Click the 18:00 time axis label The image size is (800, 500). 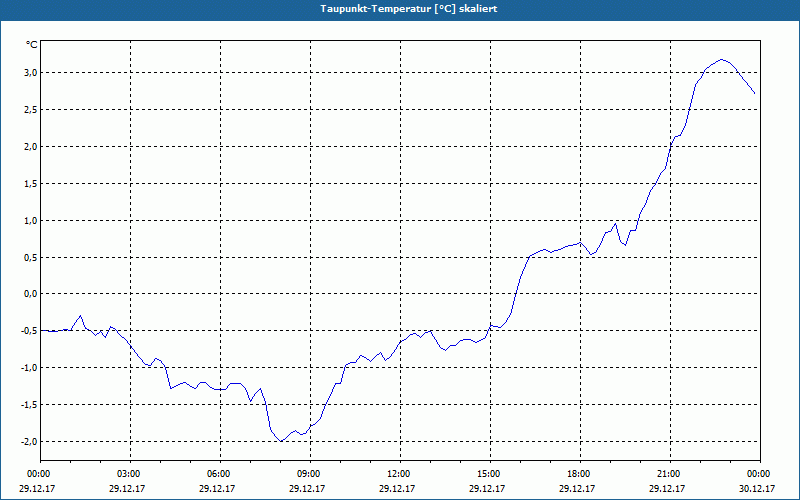580,474
